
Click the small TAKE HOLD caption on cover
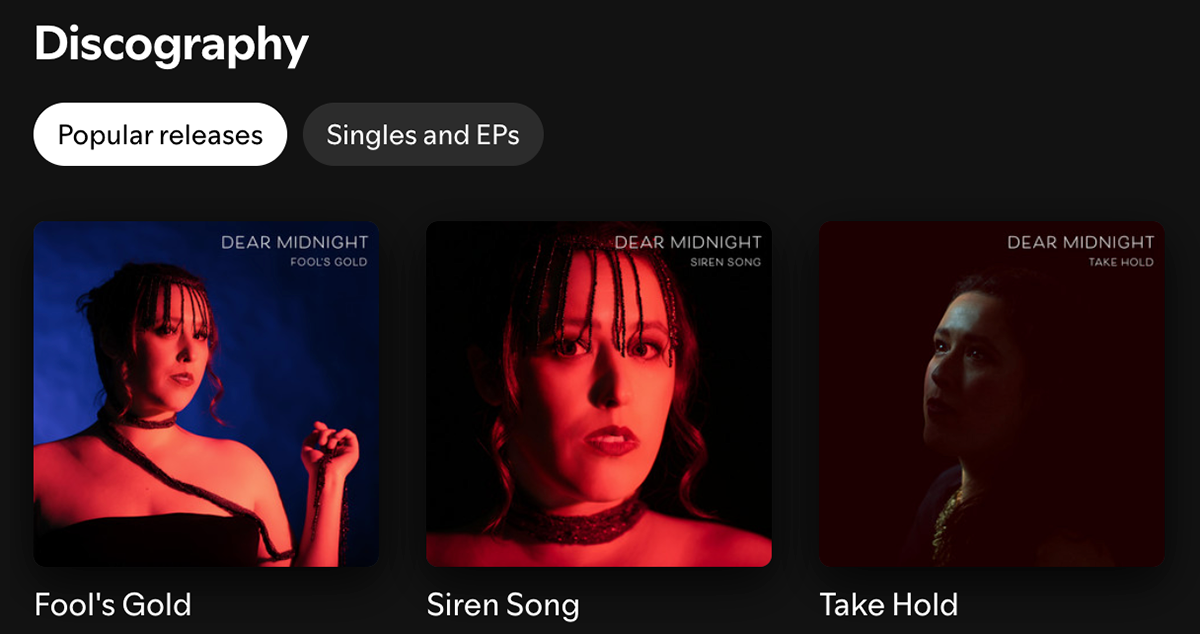click(1121, 262)
